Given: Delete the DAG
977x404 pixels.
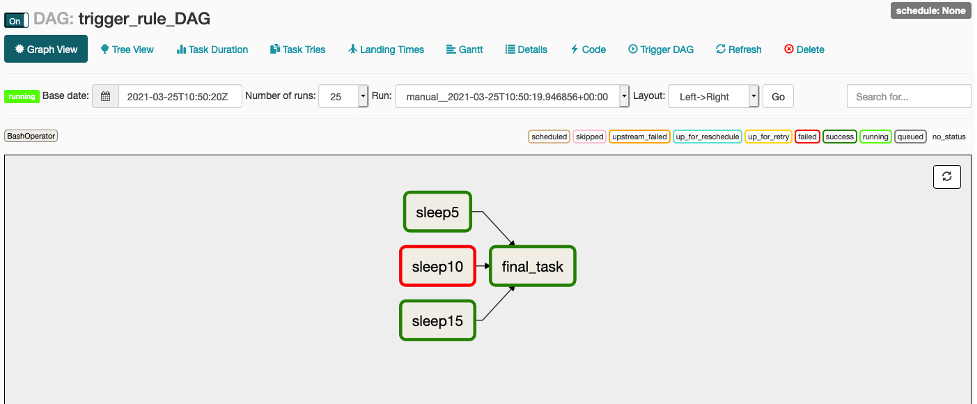Looking at the screenshot, I should pyautogui.click(x=804, y=49).
